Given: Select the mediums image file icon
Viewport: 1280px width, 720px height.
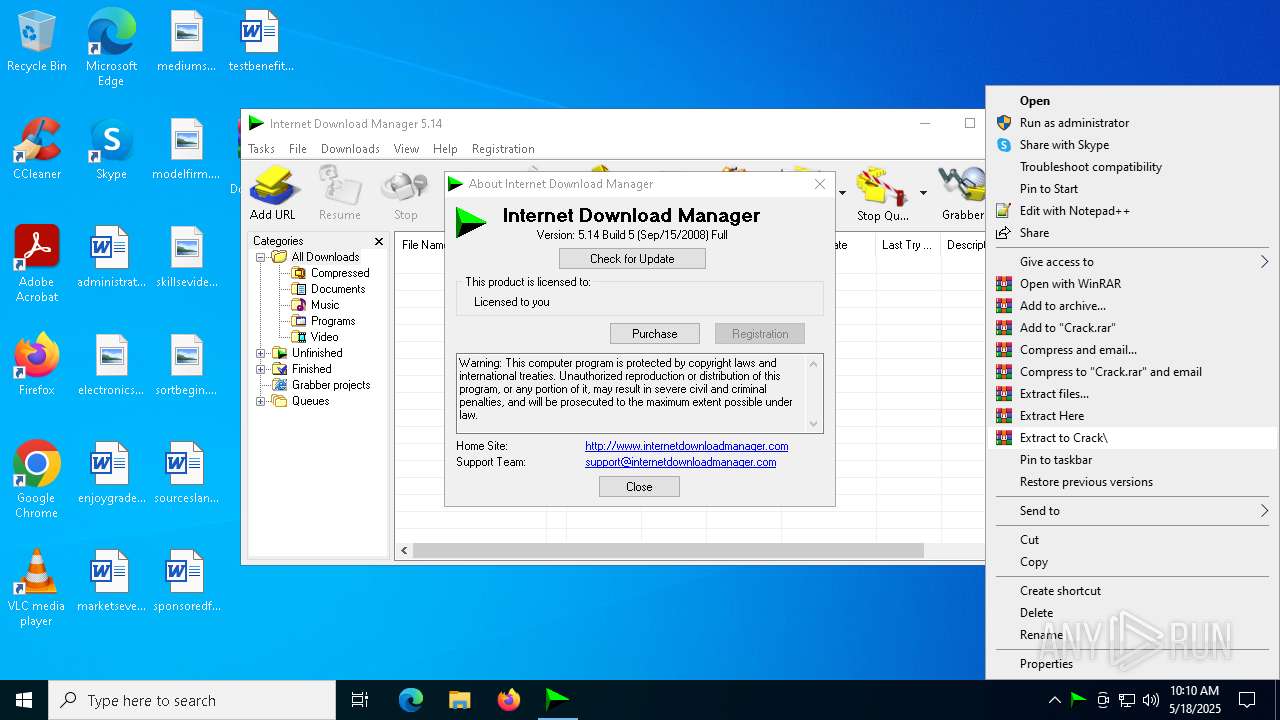Looking at the screenshot, I should click(186, 42).
